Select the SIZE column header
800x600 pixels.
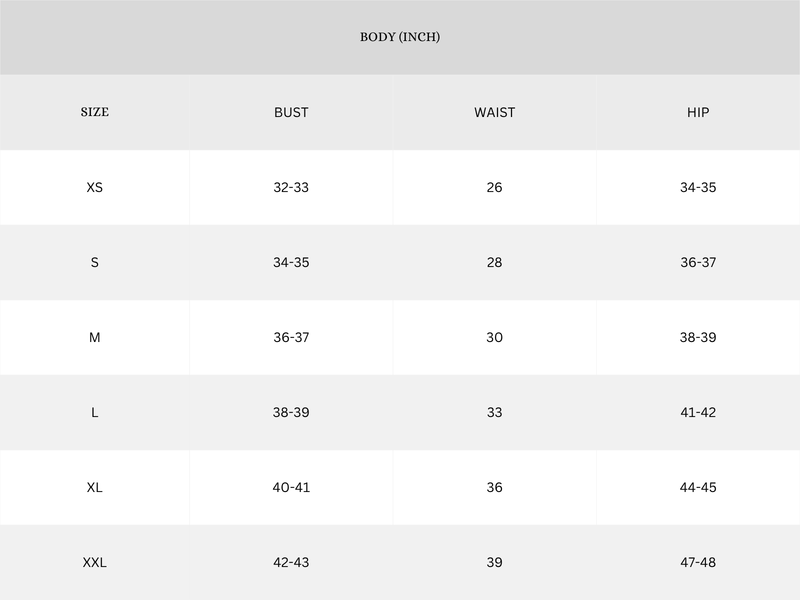95,112
